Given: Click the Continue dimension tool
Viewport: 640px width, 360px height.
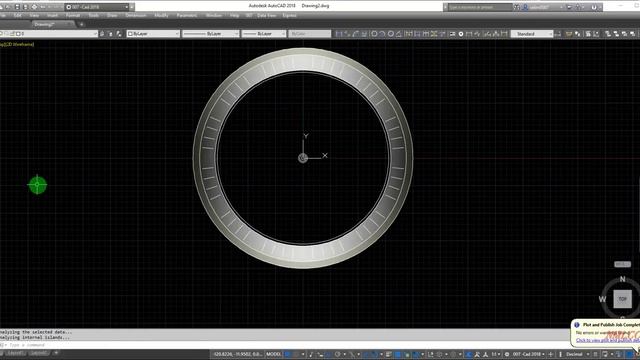Looking at the screenshot, I should pyautogui.click(x=426, y=34).
